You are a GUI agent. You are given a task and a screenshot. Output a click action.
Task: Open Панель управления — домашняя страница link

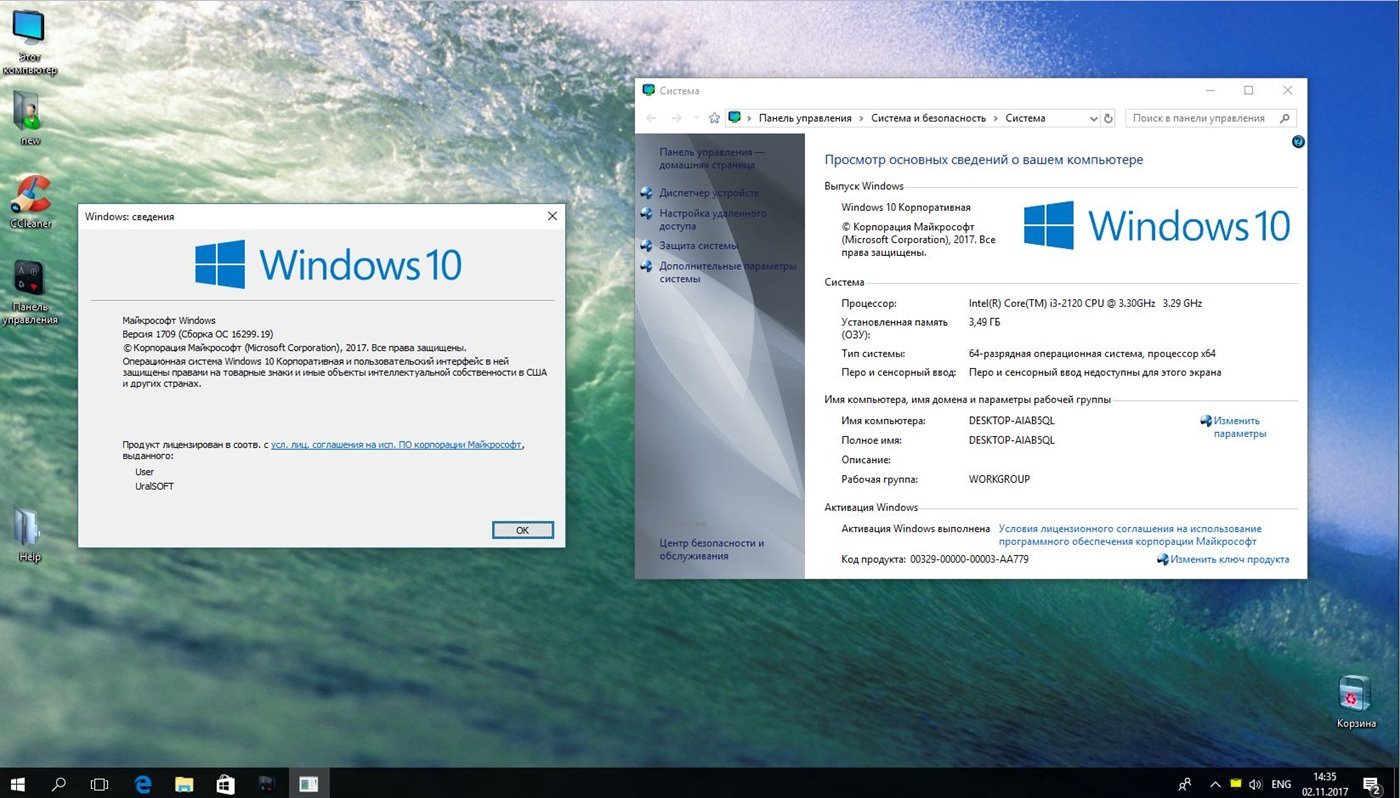712,158
